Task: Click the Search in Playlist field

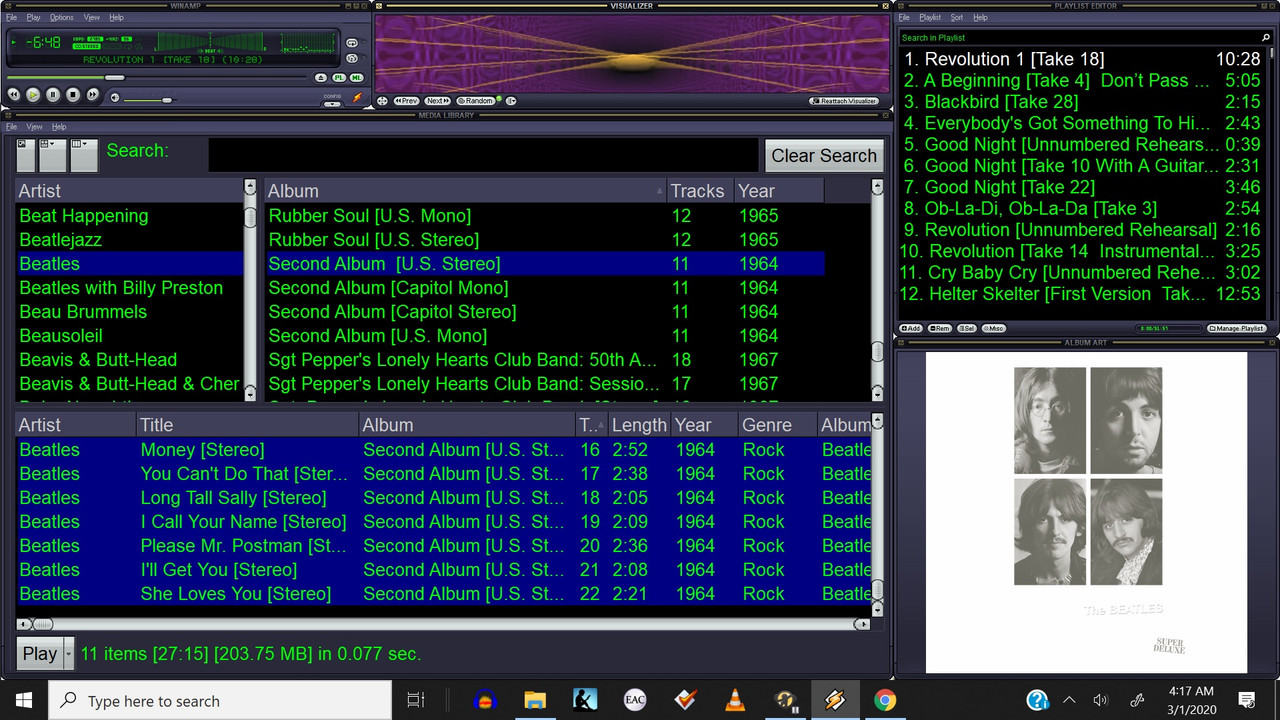Action: pyautogui.click(x=1078, y=38)
